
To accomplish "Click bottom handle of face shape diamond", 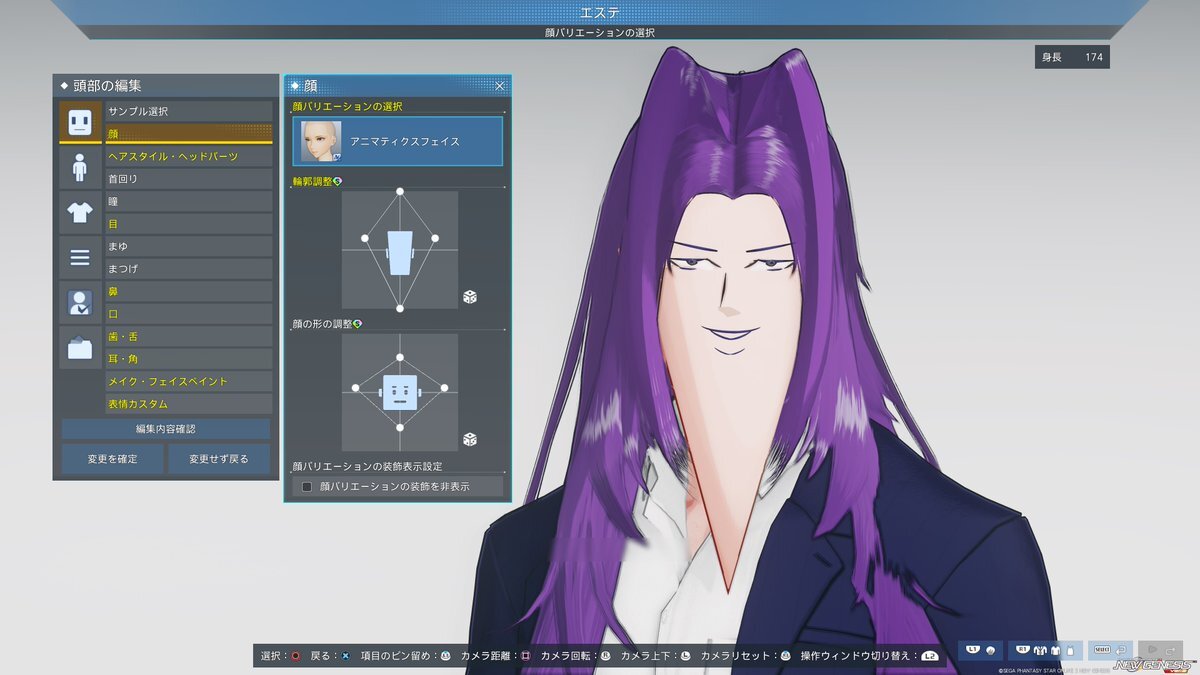I will (400, 427).
